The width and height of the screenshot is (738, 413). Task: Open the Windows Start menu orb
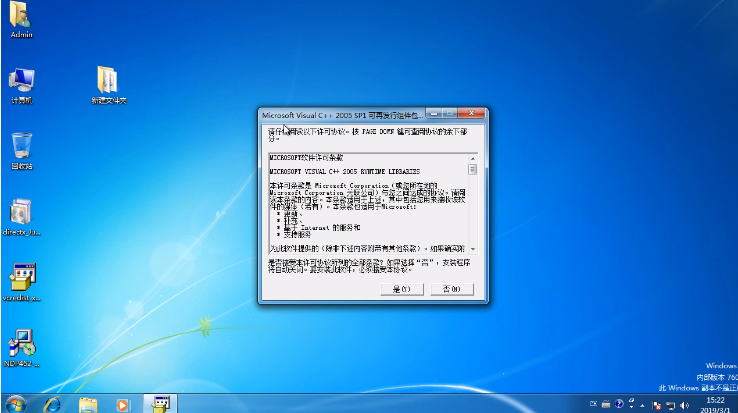pyautogui.click(x=17, y=403)
